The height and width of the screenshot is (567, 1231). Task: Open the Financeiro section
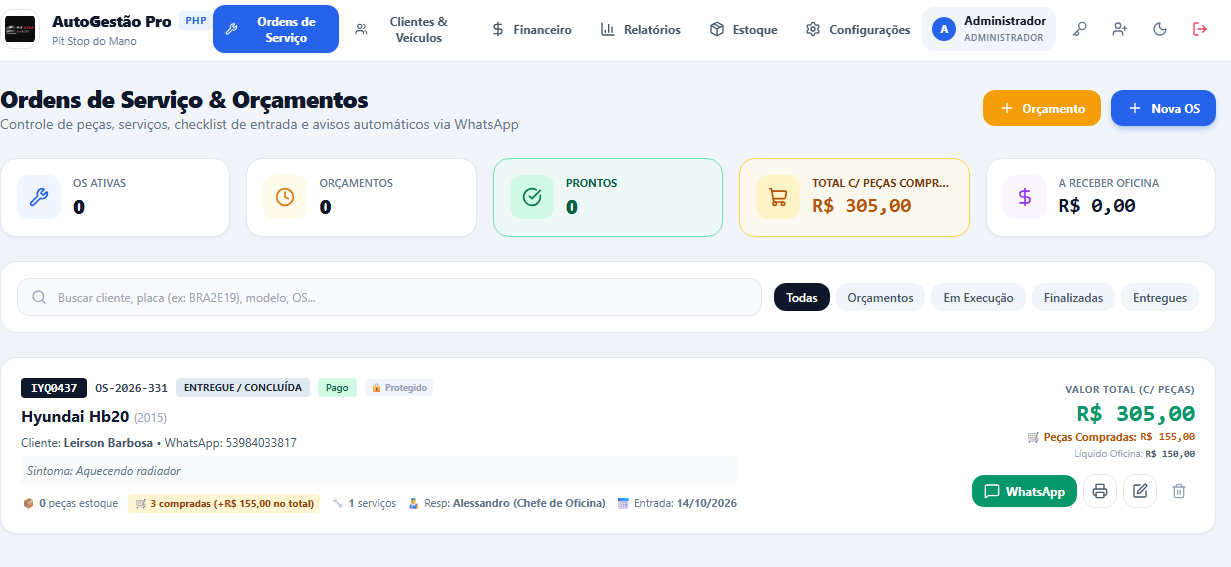[532, 30]
